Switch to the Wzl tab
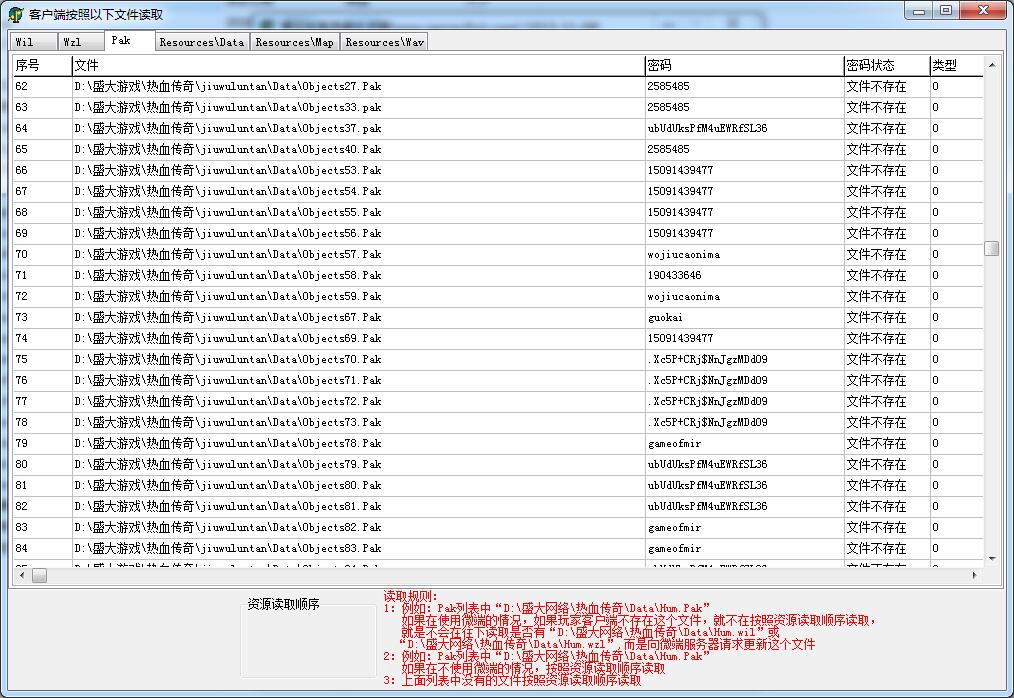 point(81,42)
